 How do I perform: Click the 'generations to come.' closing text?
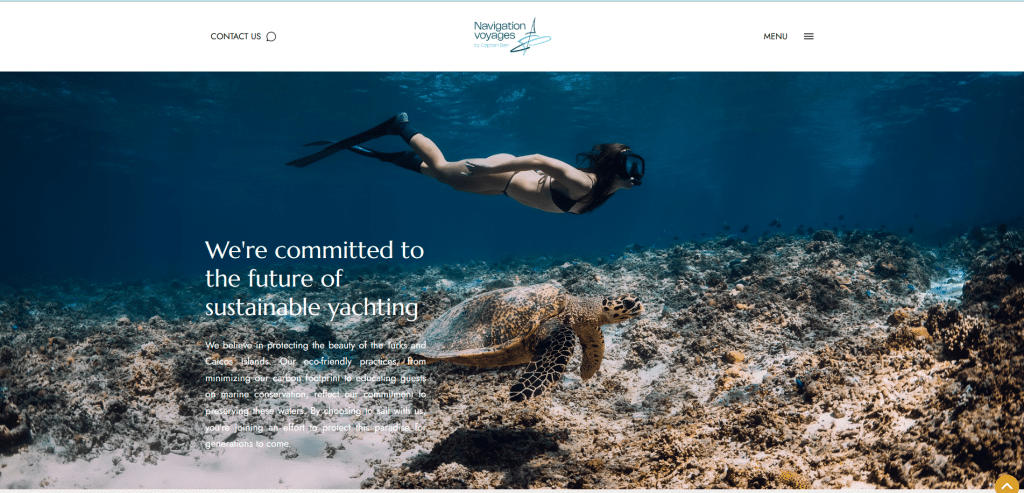point(248,444)
